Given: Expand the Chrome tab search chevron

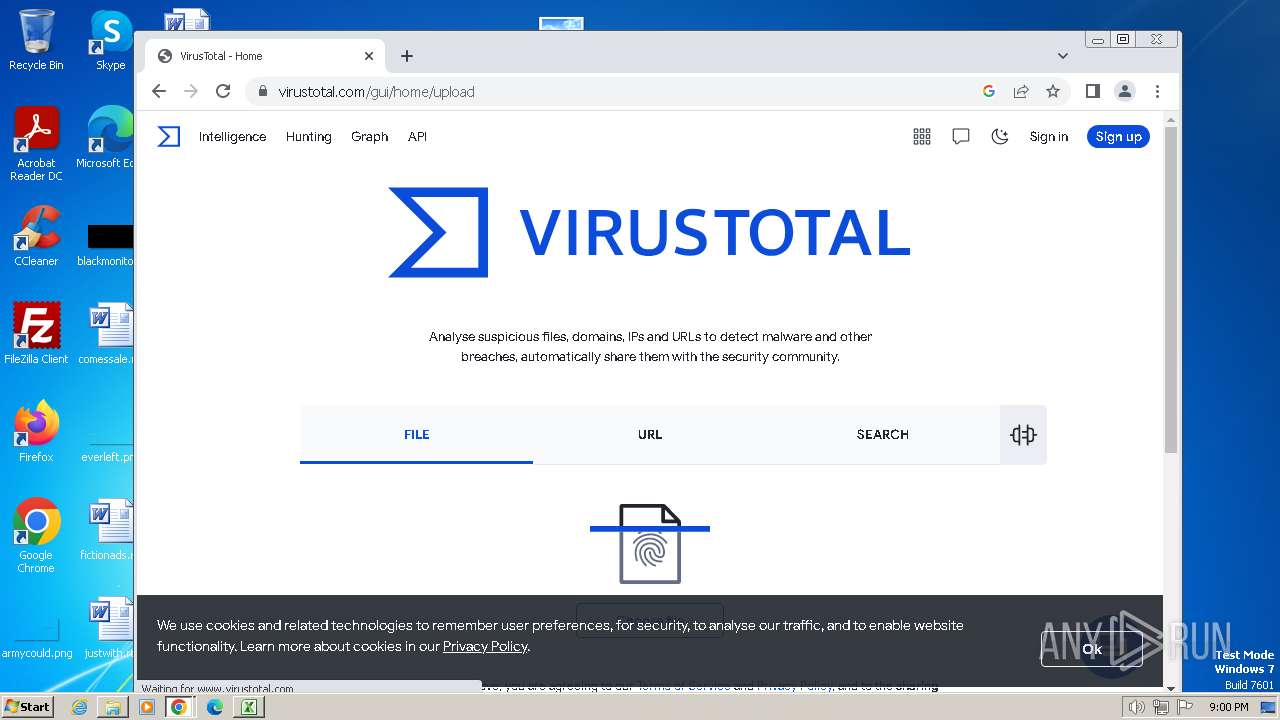Looking at the screenshot, I should [1063, 56].
